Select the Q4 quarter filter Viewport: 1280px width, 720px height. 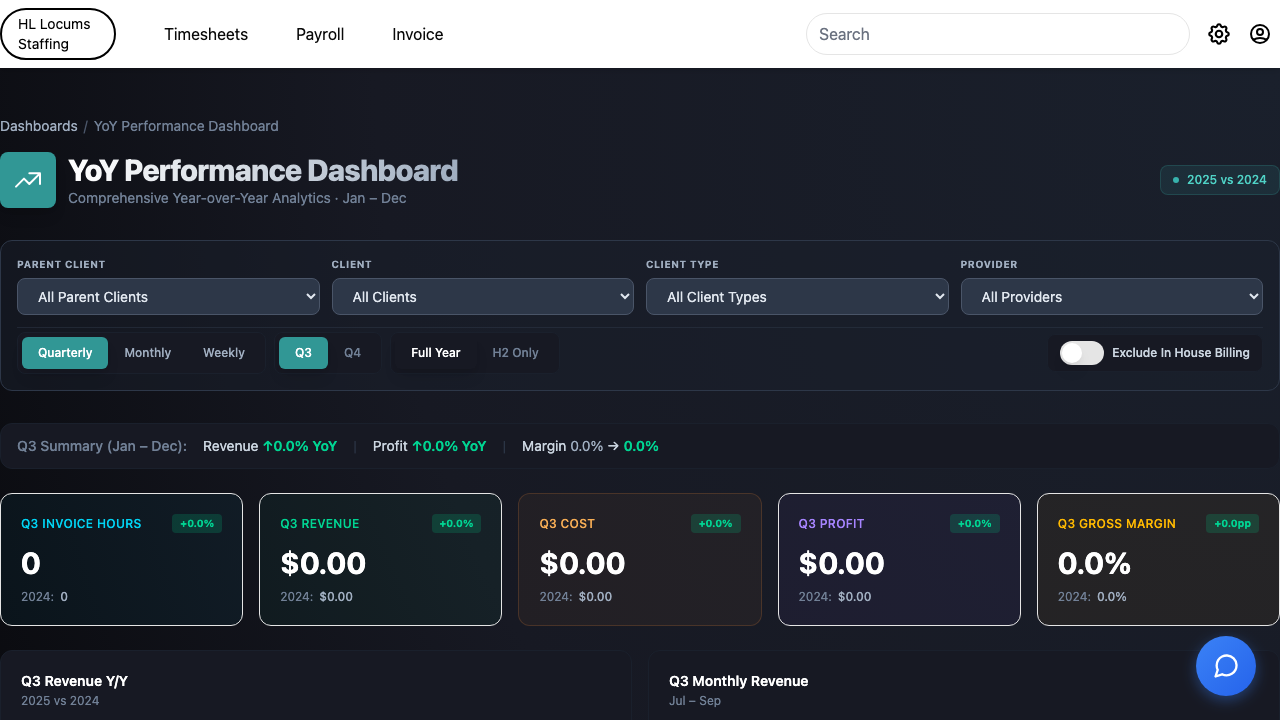click(352, 353)
